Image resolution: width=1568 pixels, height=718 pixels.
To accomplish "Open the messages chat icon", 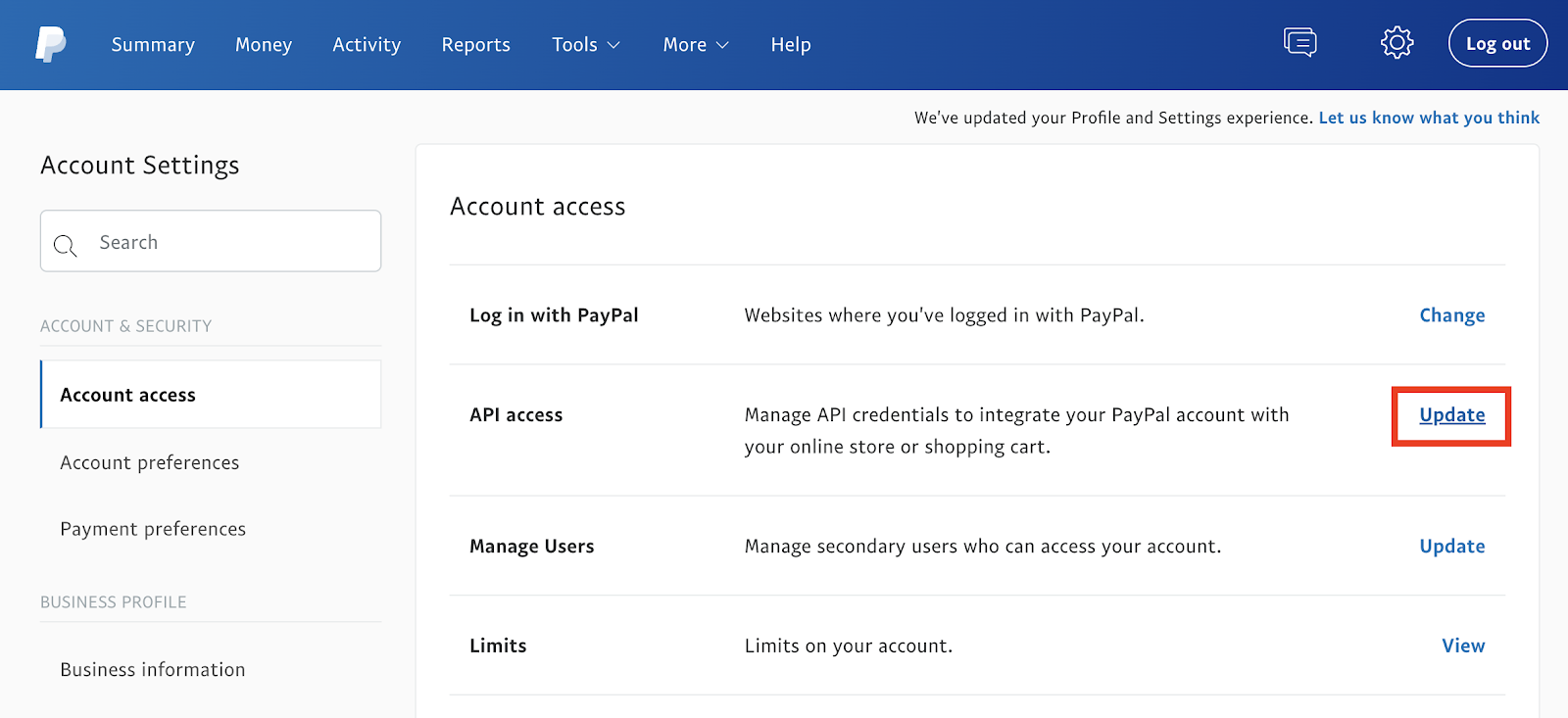I will pos(1300,42).
